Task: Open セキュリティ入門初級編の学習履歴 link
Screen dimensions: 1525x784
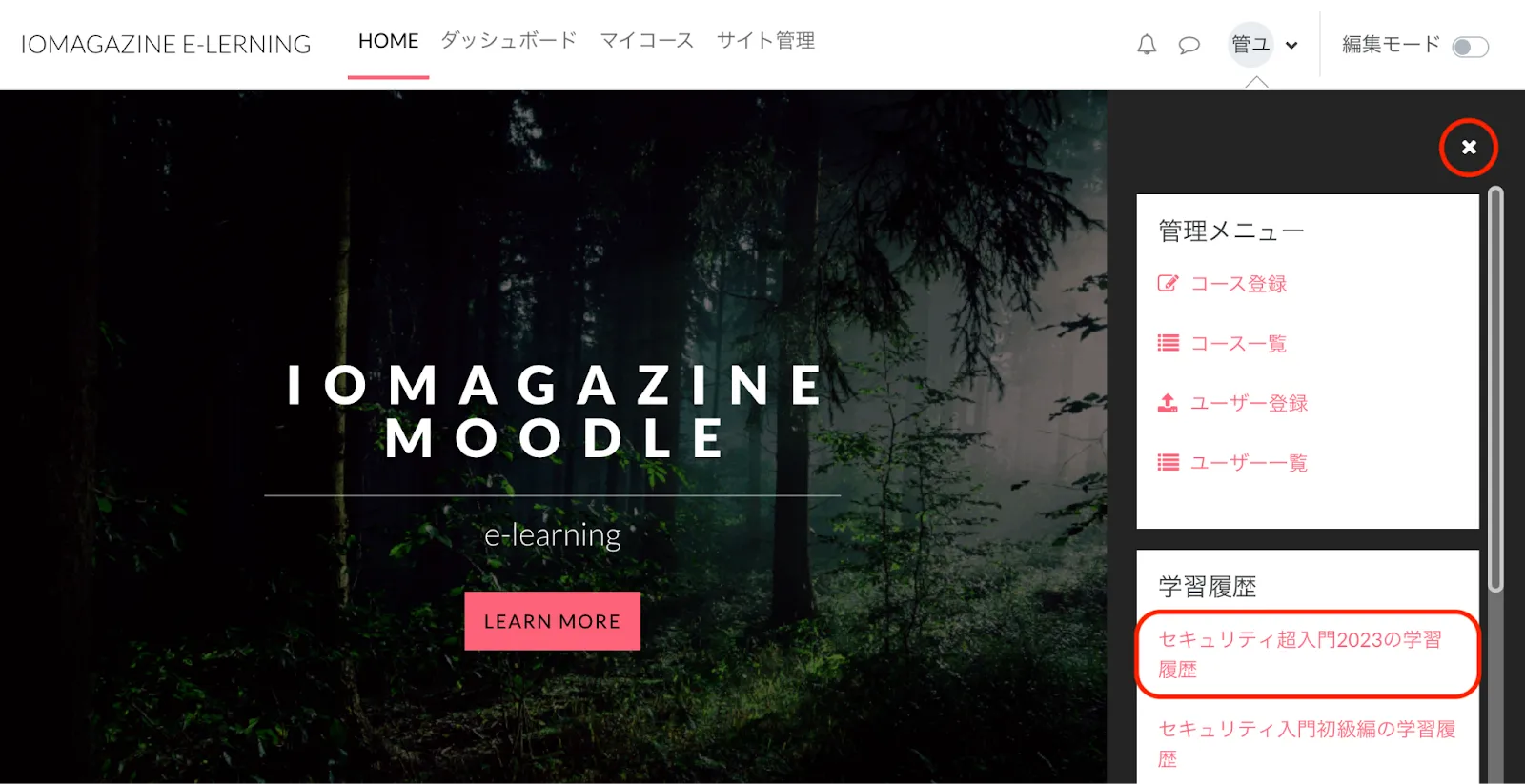Action: coord(1307,744)
